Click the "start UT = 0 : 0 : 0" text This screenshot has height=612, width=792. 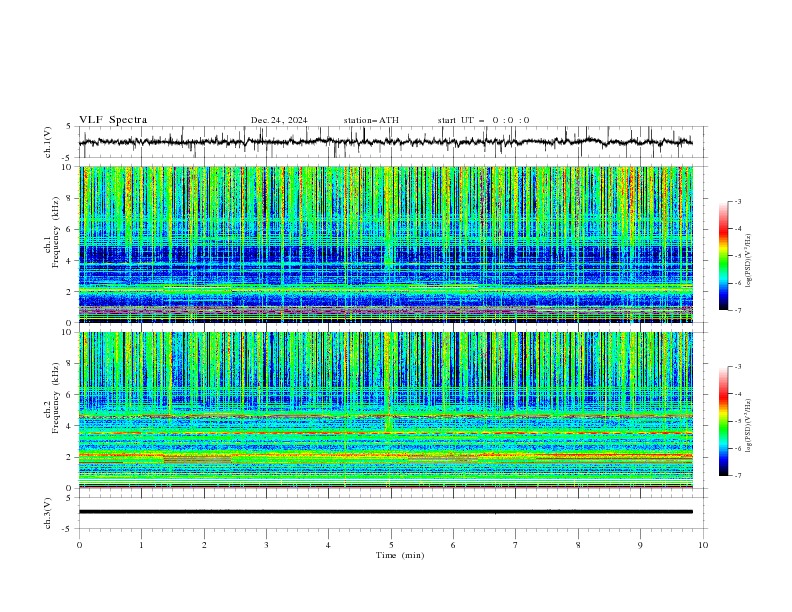coord(483,120)
